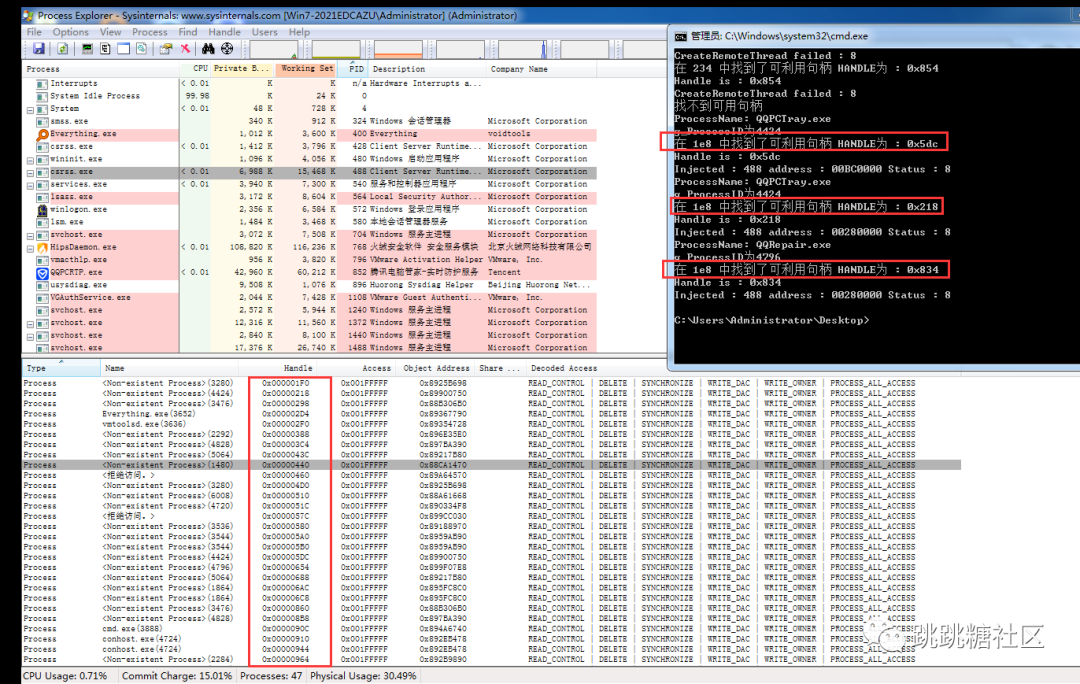Collapse the HipsDaemon.exe tree node

click(30, 248)
